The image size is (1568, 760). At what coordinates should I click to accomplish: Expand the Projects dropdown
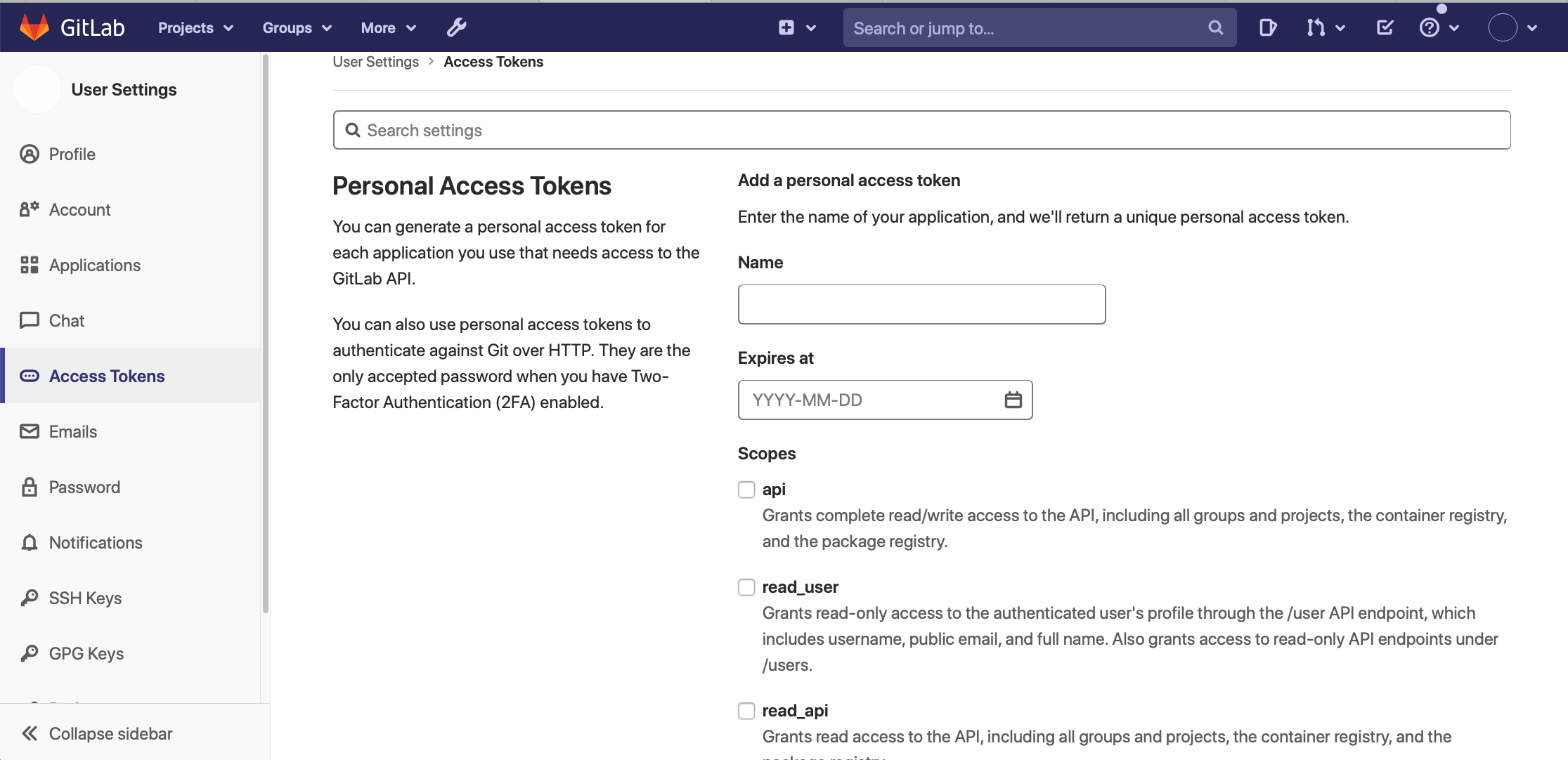(195, 27)
